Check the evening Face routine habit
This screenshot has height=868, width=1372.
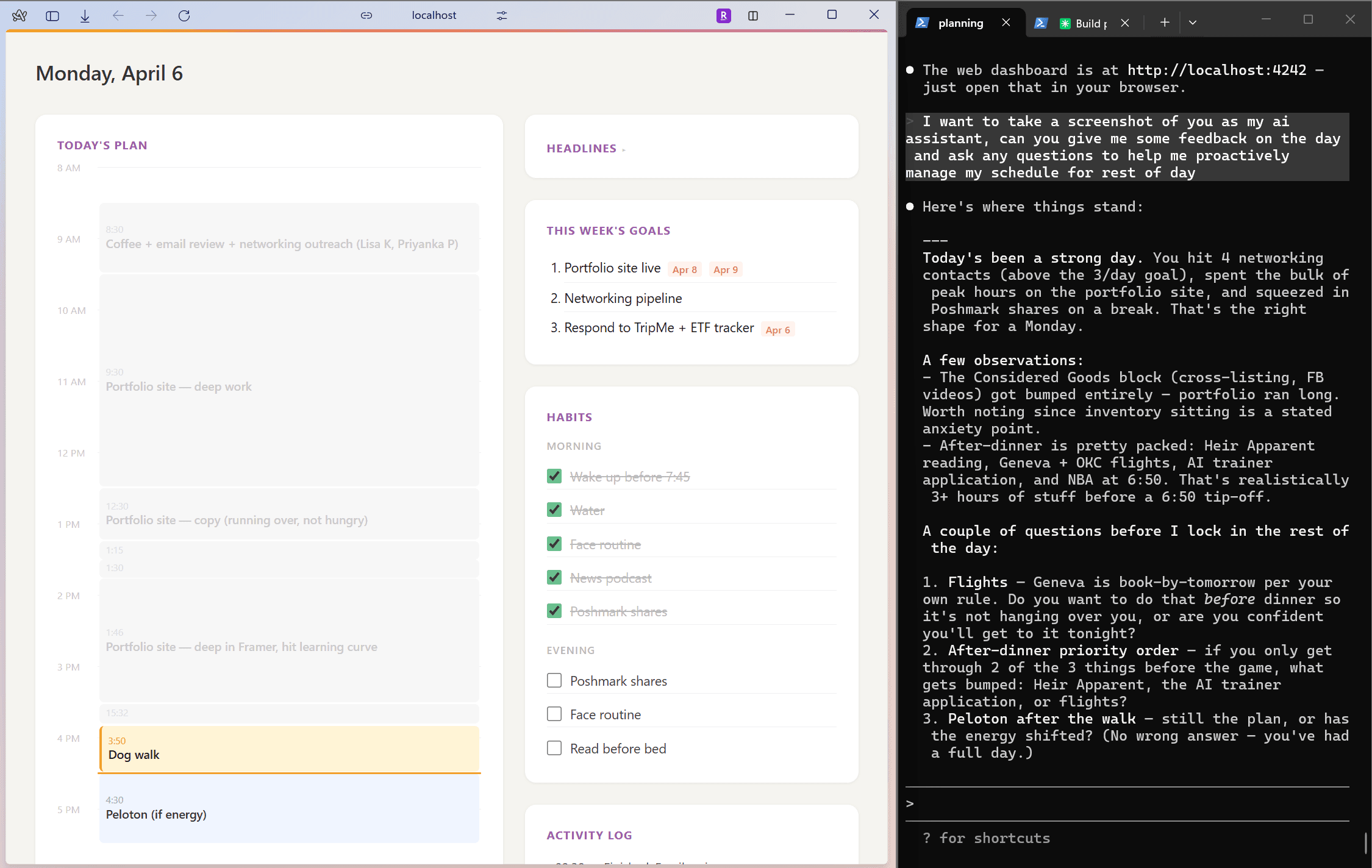pyautogui.click(x=554, y=714)
